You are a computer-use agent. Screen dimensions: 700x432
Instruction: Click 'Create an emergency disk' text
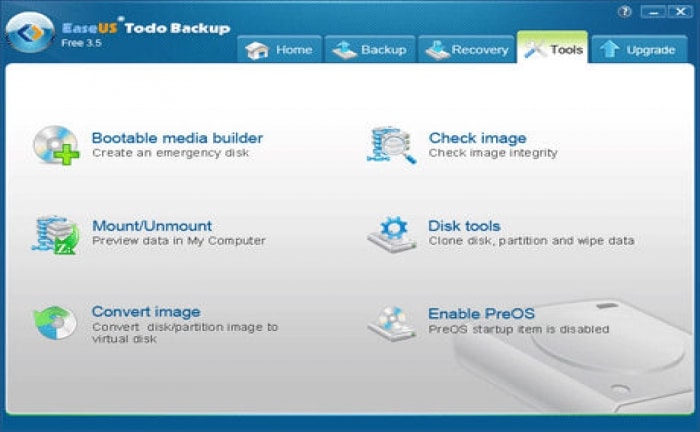[170, 153]
